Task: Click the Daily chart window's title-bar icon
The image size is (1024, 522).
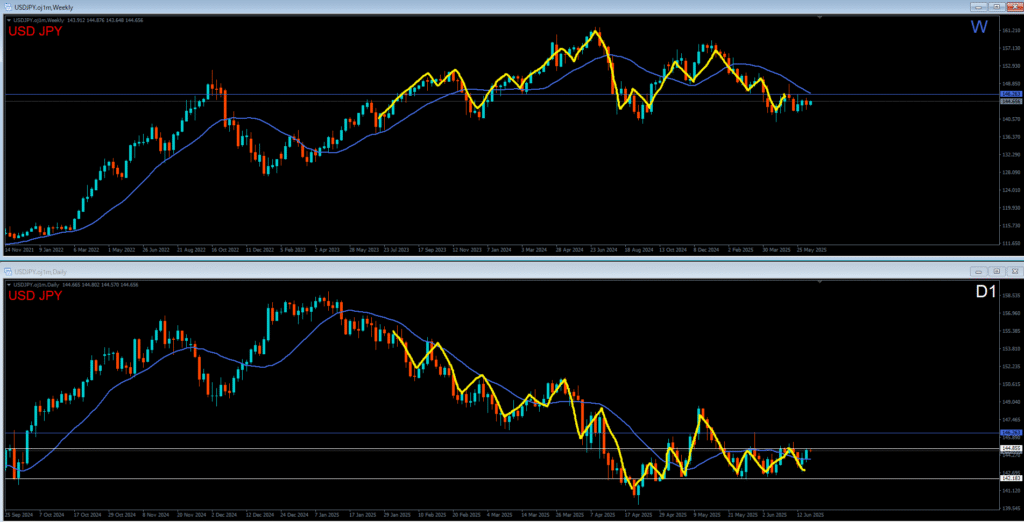Action: [8, 271]
